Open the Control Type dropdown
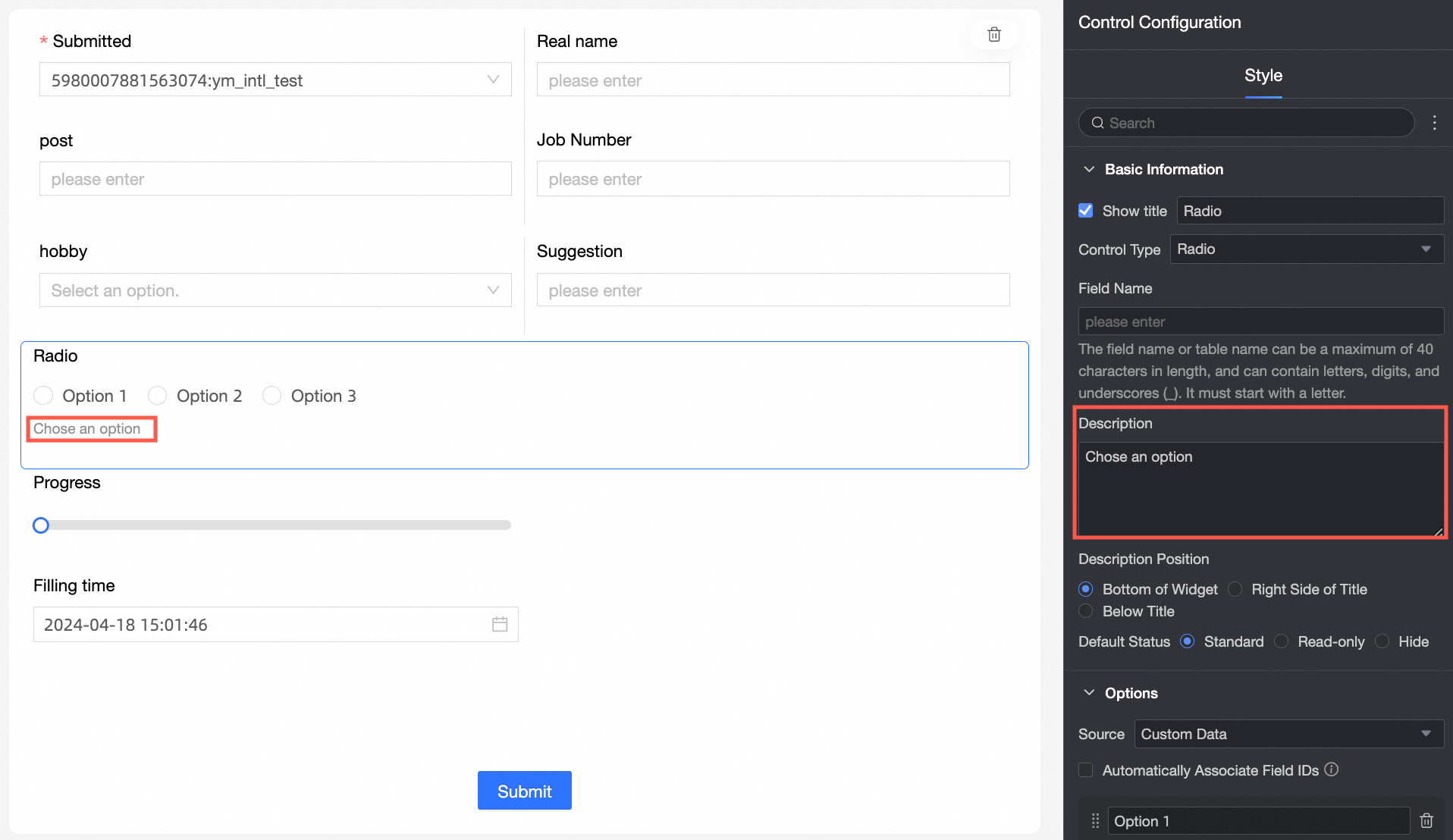The image size is (1453, 840). click(x=1306, y=249)
